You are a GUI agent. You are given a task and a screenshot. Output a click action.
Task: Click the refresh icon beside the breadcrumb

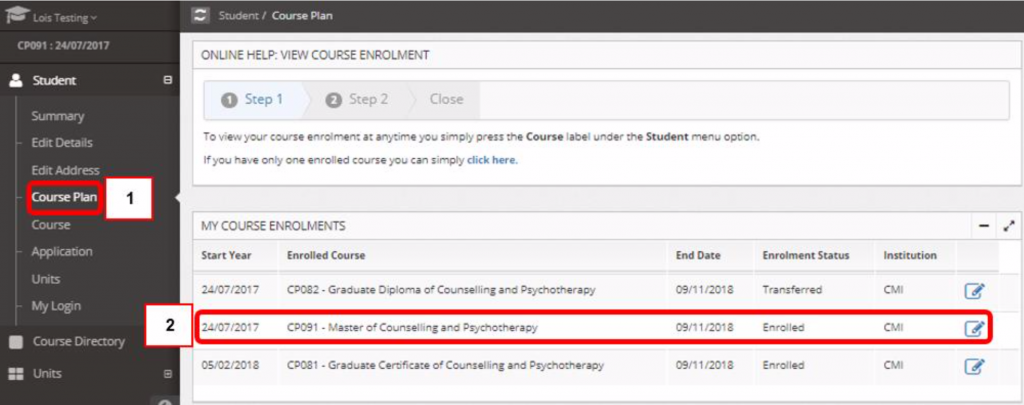point(200,16)
